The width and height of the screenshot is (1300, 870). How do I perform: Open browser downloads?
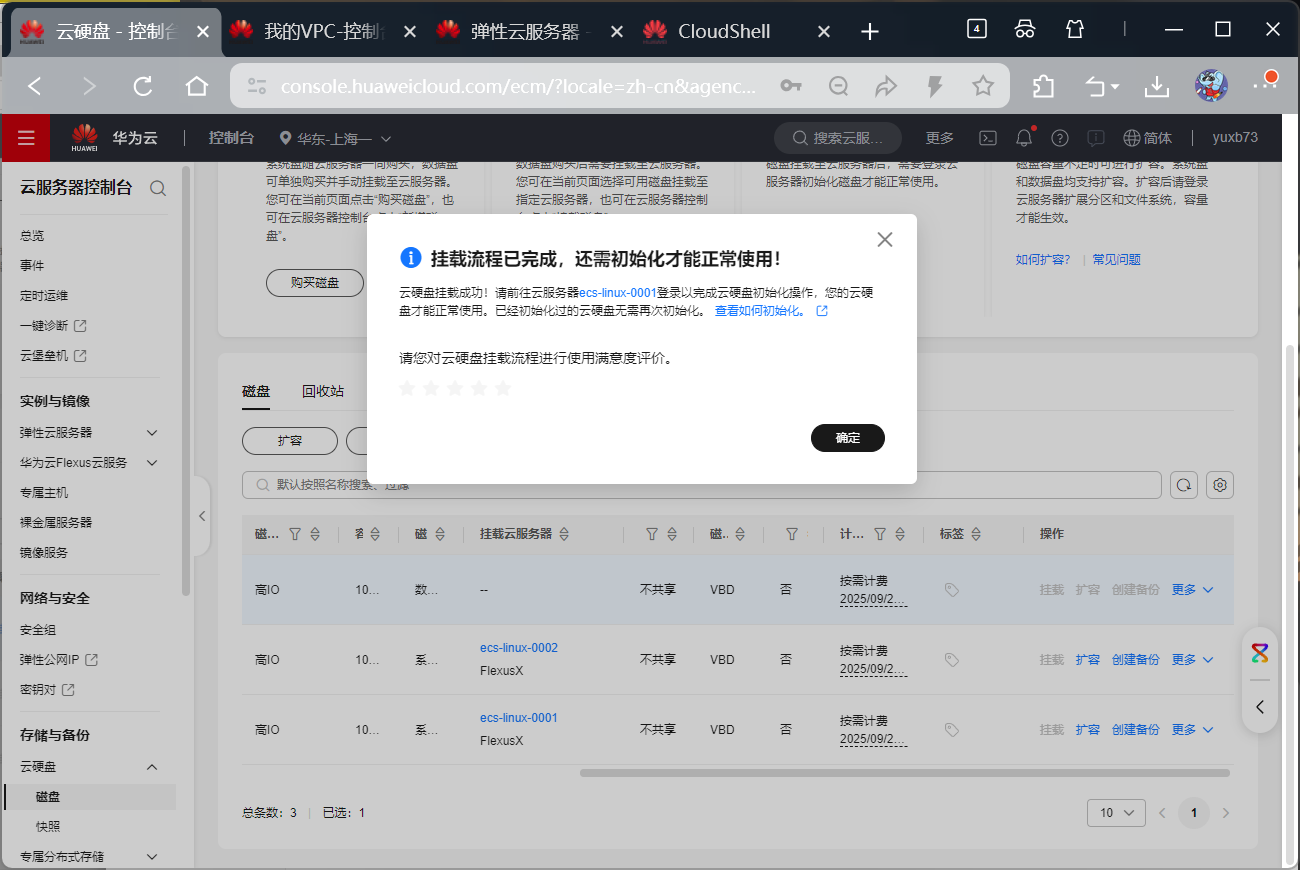(x=1157, y=86)
